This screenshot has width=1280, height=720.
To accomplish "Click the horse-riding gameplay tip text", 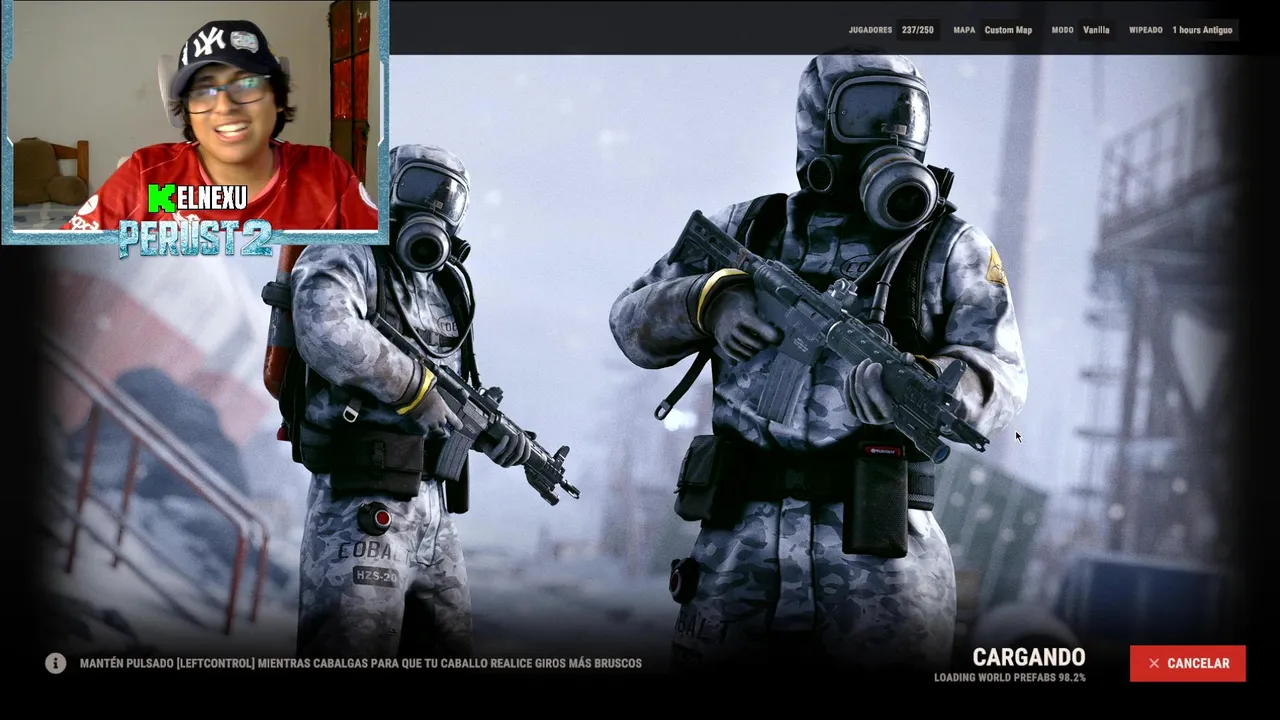I will (x=361, y=663).
